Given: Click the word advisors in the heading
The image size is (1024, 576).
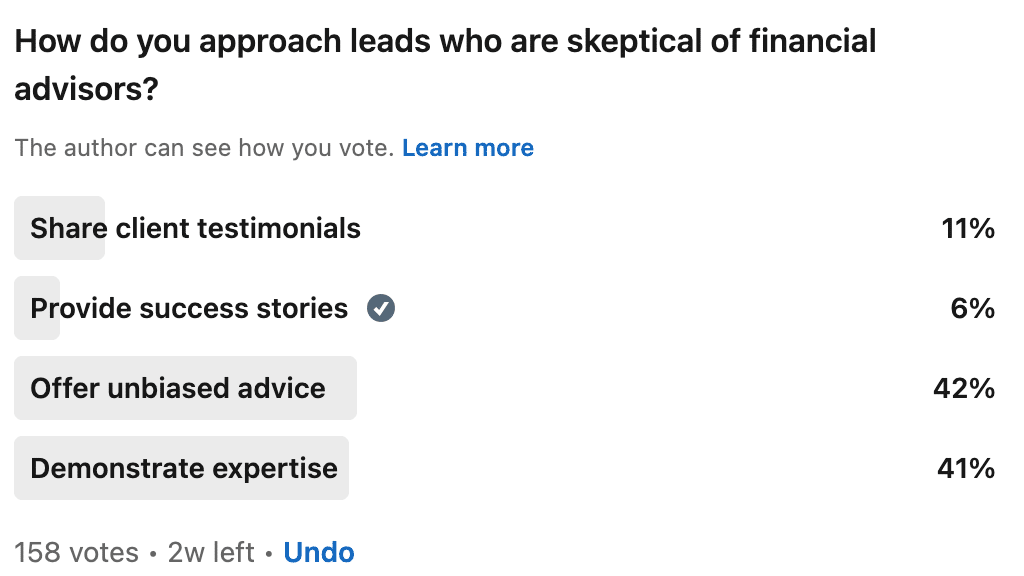Looking at the screenshot, I should [86, 89].
